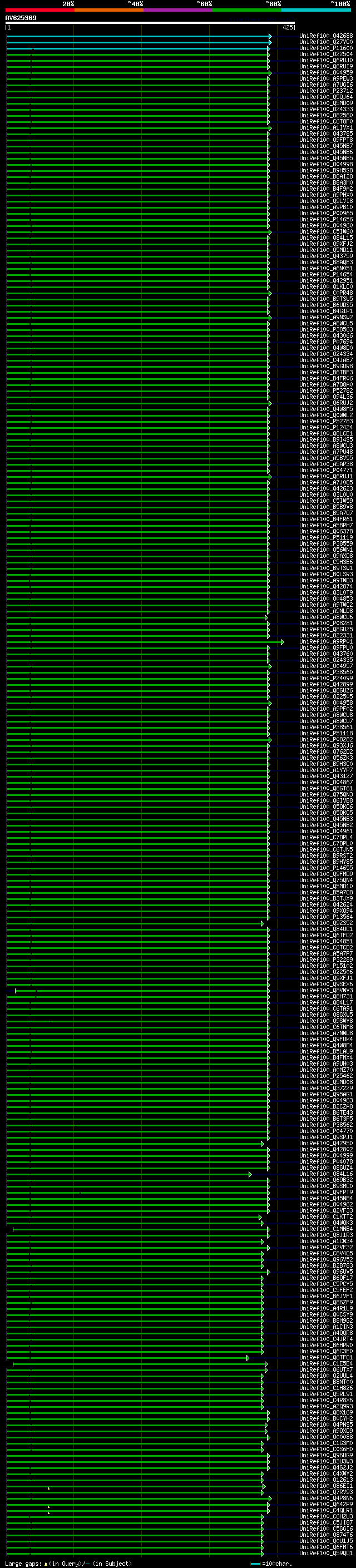This screenshot has width=356, height=1568.
Task: Select the UniRef100_B9H5S8 label
Action: point(326,170)
